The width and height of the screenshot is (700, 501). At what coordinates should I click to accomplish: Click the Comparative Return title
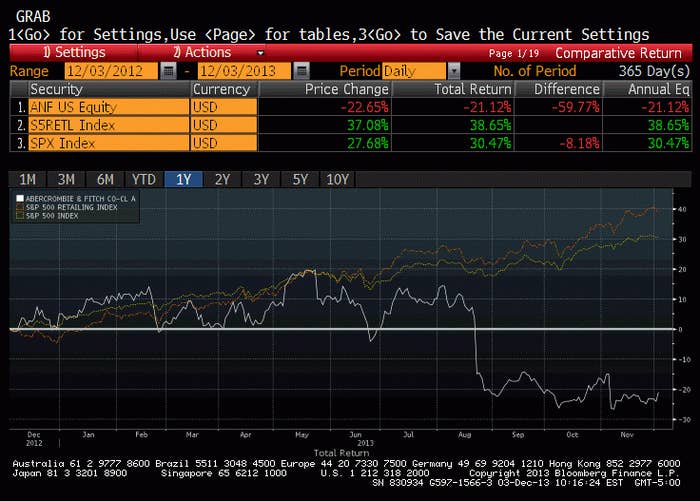pos(618,53)
